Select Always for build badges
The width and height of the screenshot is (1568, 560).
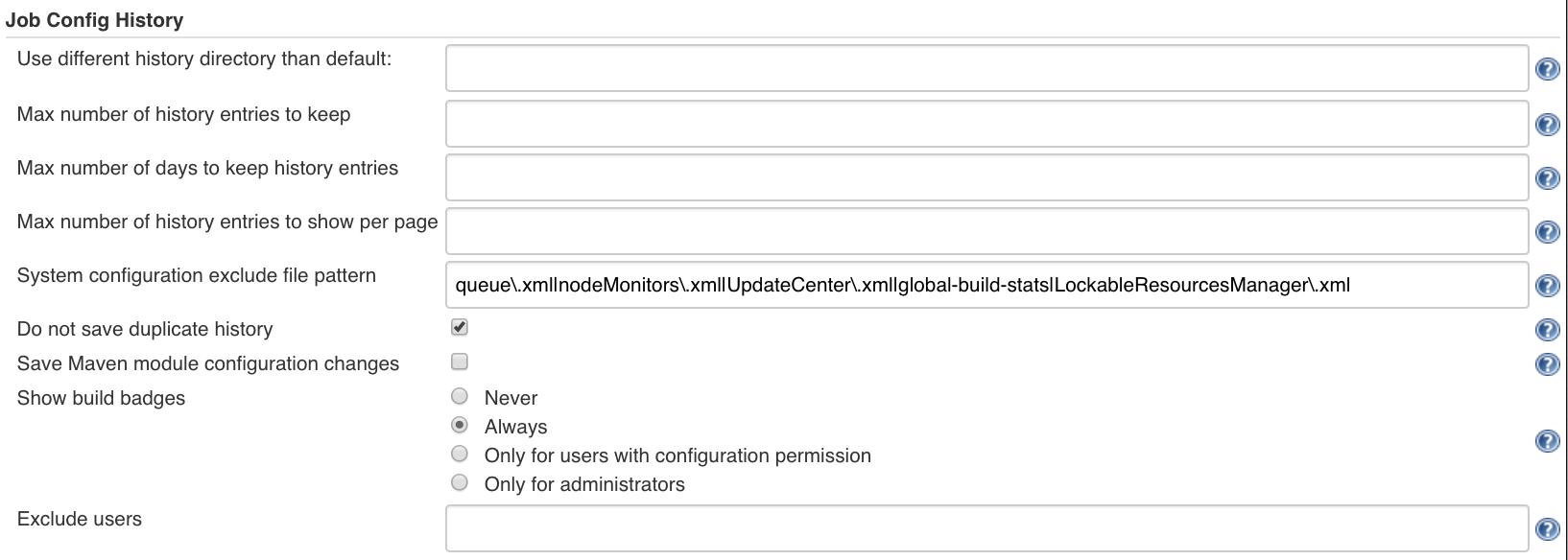pyautogui.click(x=459, y=425)
